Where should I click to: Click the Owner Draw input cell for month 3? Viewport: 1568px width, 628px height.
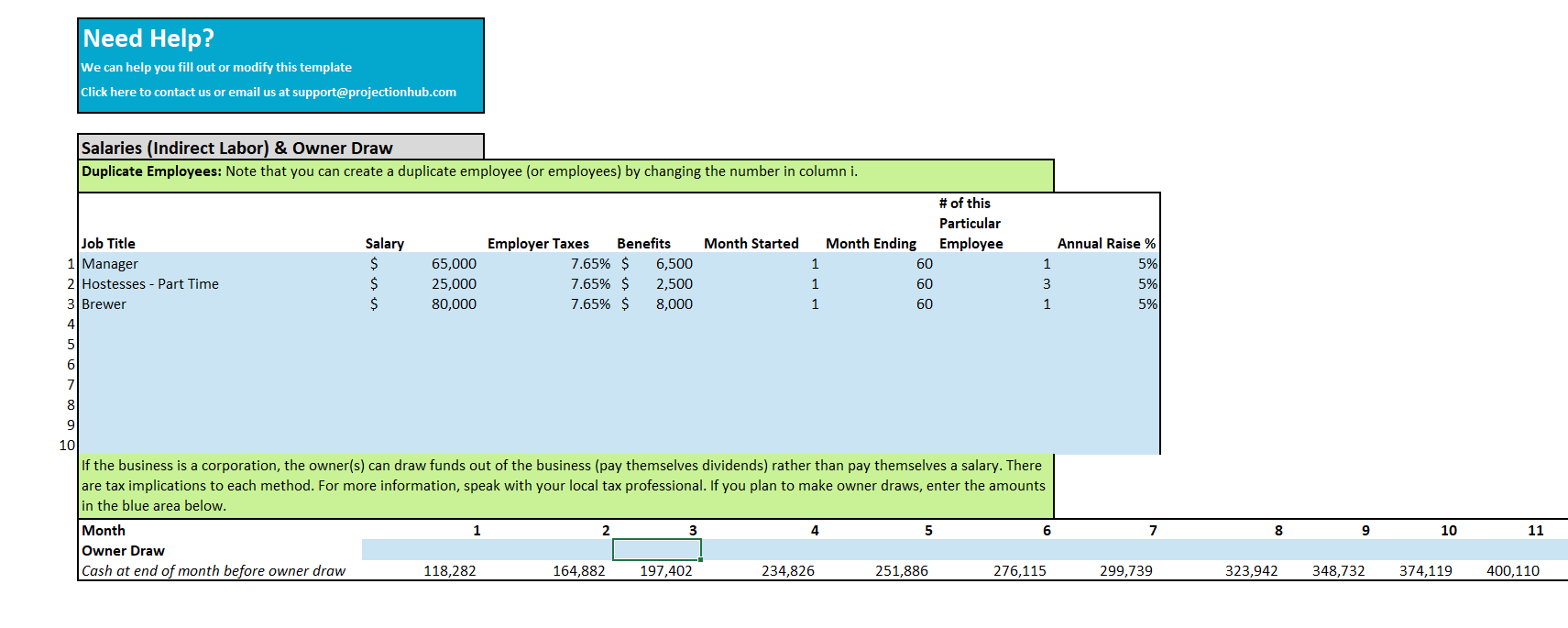click(657, 550)
